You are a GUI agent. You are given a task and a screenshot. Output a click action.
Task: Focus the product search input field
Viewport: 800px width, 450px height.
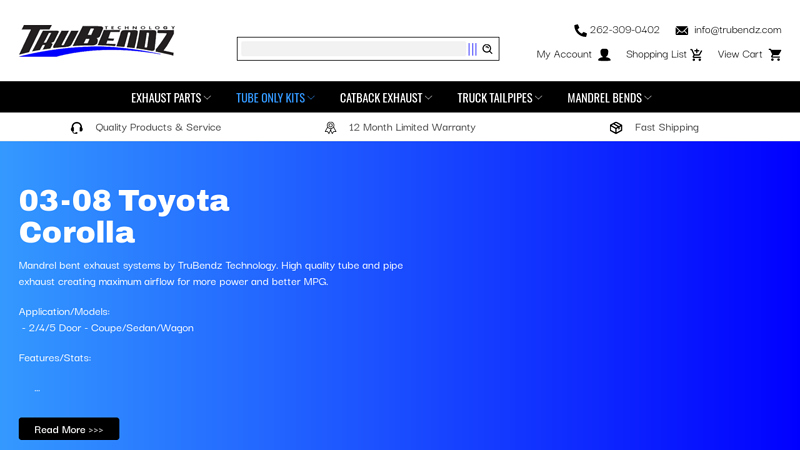pos(354,49)
